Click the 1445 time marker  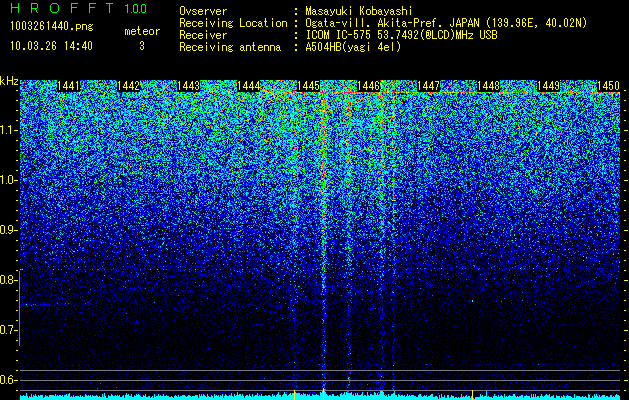point(308,86)
